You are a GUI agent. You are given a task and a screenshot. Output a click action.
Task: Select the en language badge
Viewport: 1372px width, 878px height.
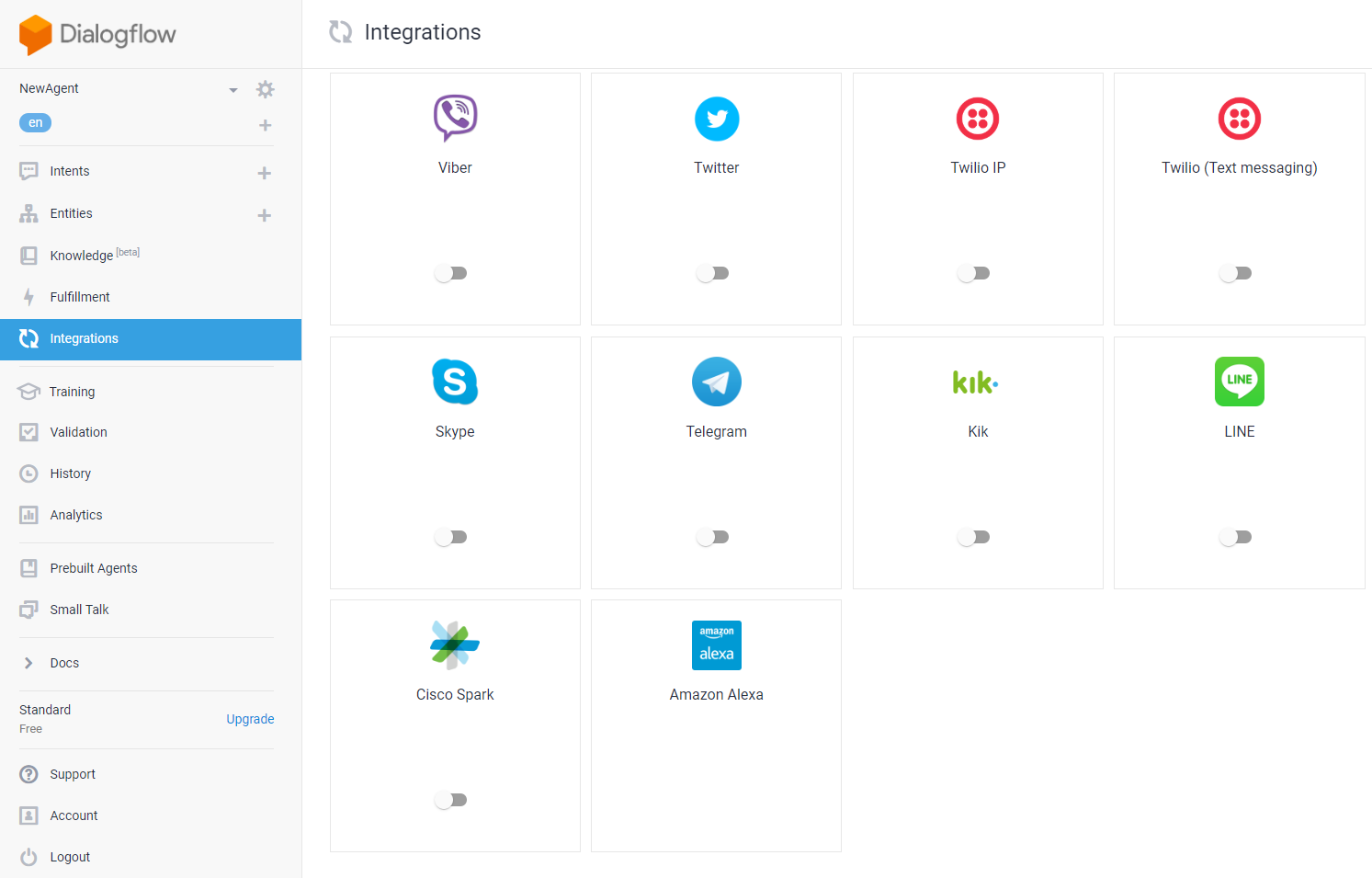pyautogui.click(x=36, y=122)
